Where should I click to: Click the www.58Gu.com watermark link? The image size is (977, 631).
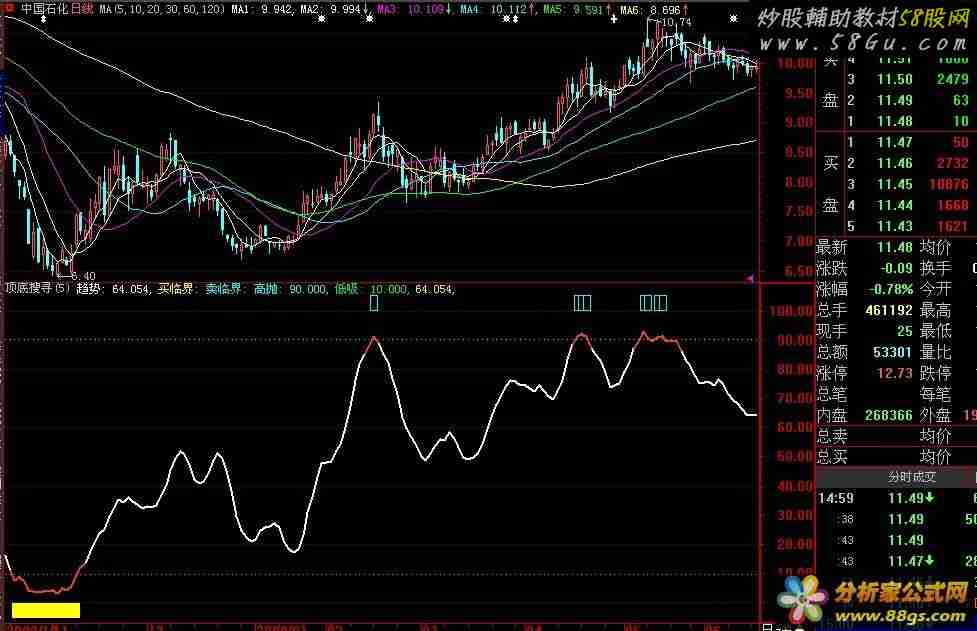tap(863, 46)
